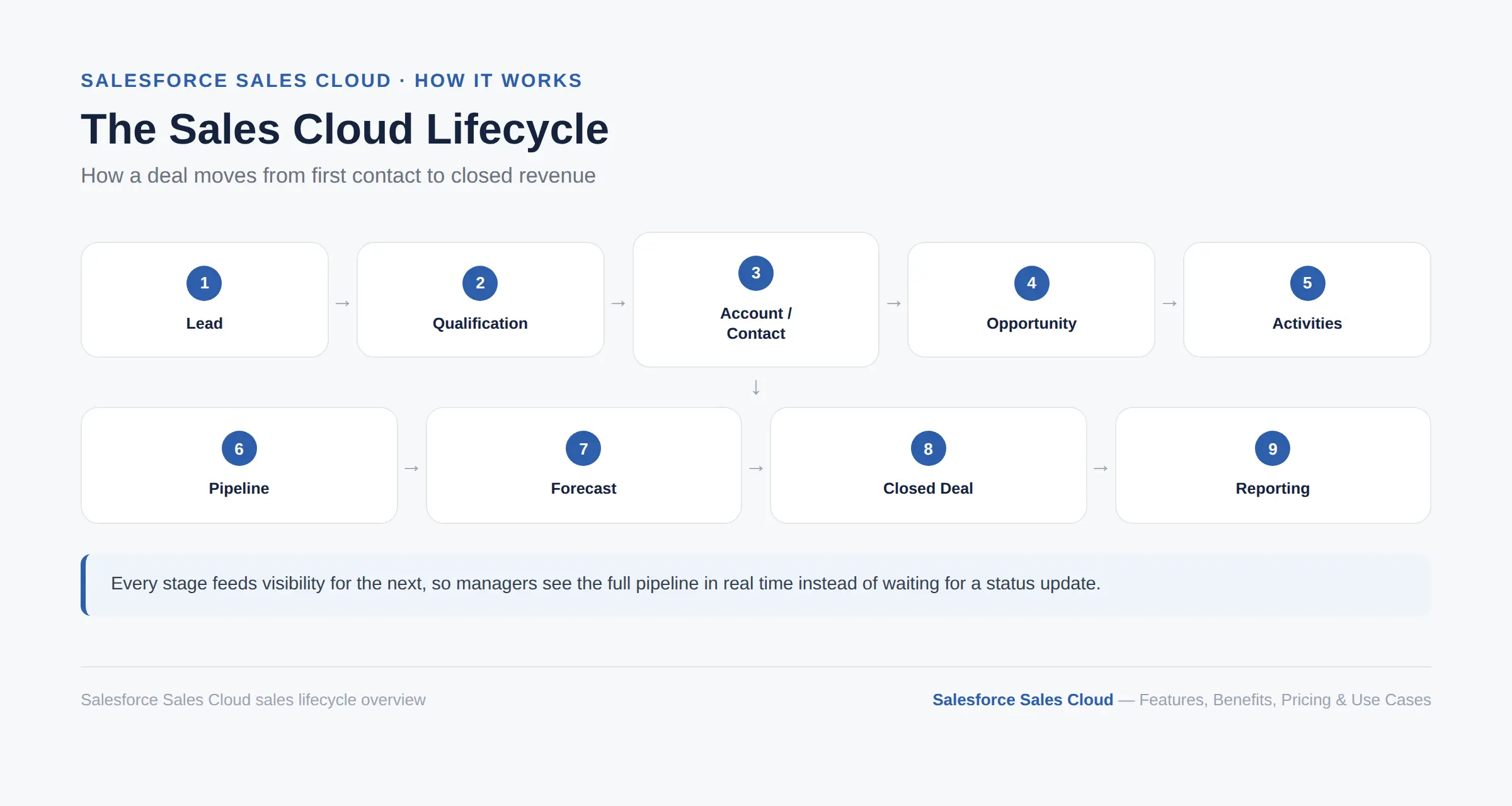
Task: Open the Account / Contact stage card
Action: (x=756, y=300)
